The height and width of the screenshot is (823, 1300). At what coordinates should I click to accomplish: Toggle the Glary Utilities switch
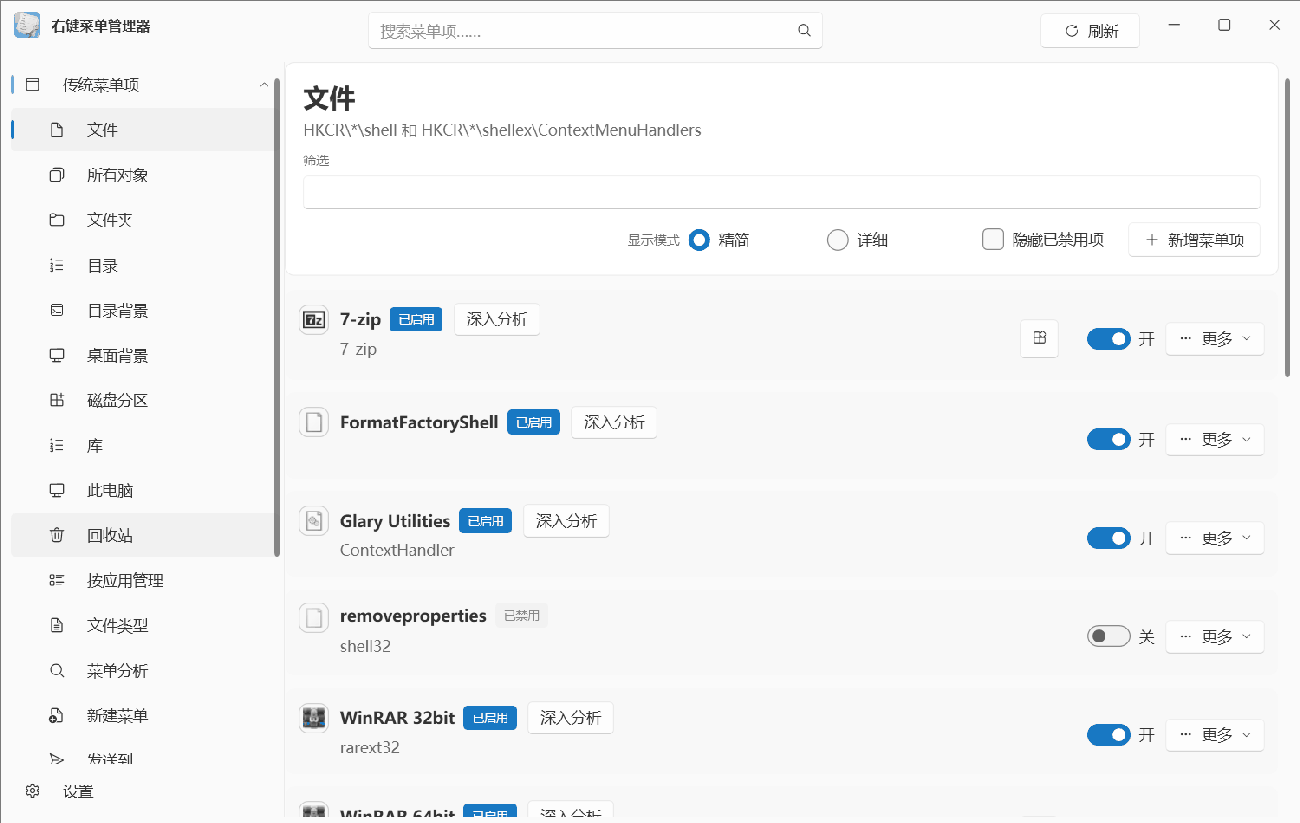[x=1108, y=538]
